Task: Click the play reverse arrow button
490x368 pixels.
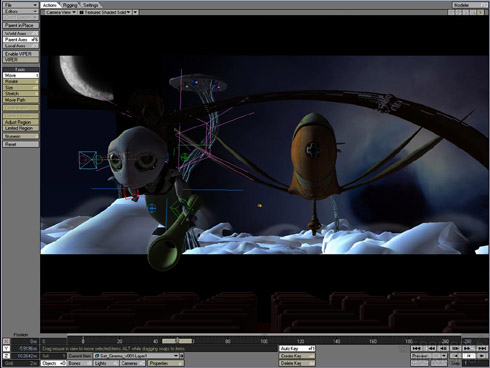Action: coord(456,356)
